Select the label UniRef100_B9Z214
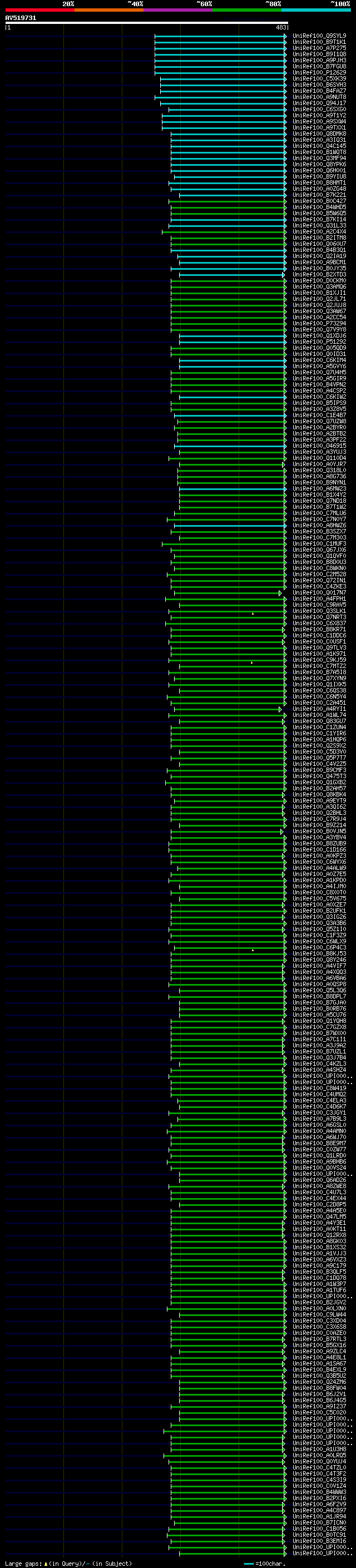Image resolution: width=356 pixels, height=1568 pixels. point(319,825)
